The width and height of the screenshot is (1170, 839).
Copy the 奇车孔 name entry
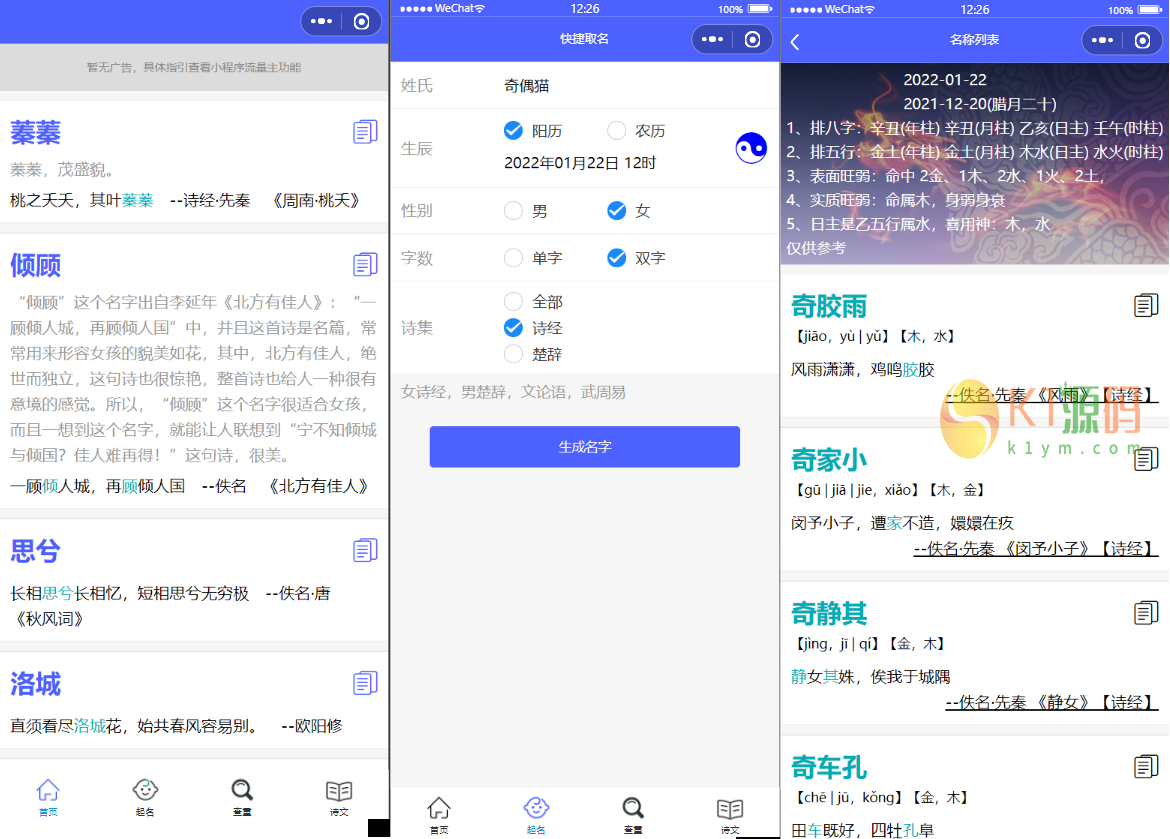click(1145, 767)
